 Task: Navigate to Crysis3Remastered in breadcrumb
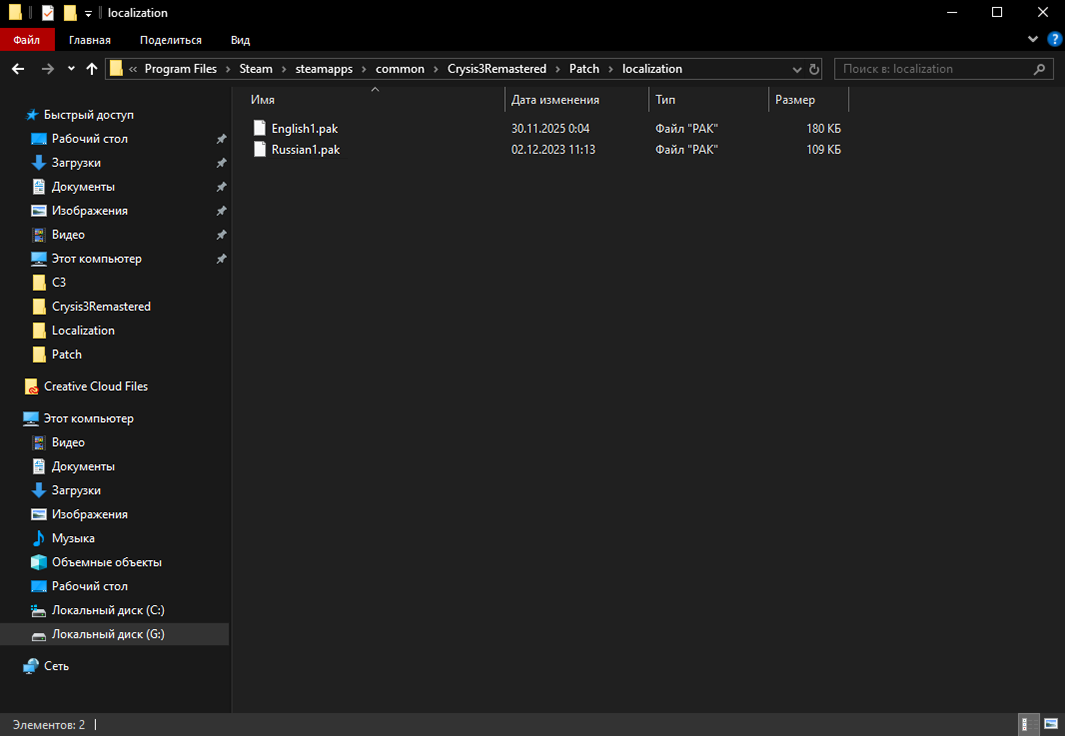tap(497, 69)
